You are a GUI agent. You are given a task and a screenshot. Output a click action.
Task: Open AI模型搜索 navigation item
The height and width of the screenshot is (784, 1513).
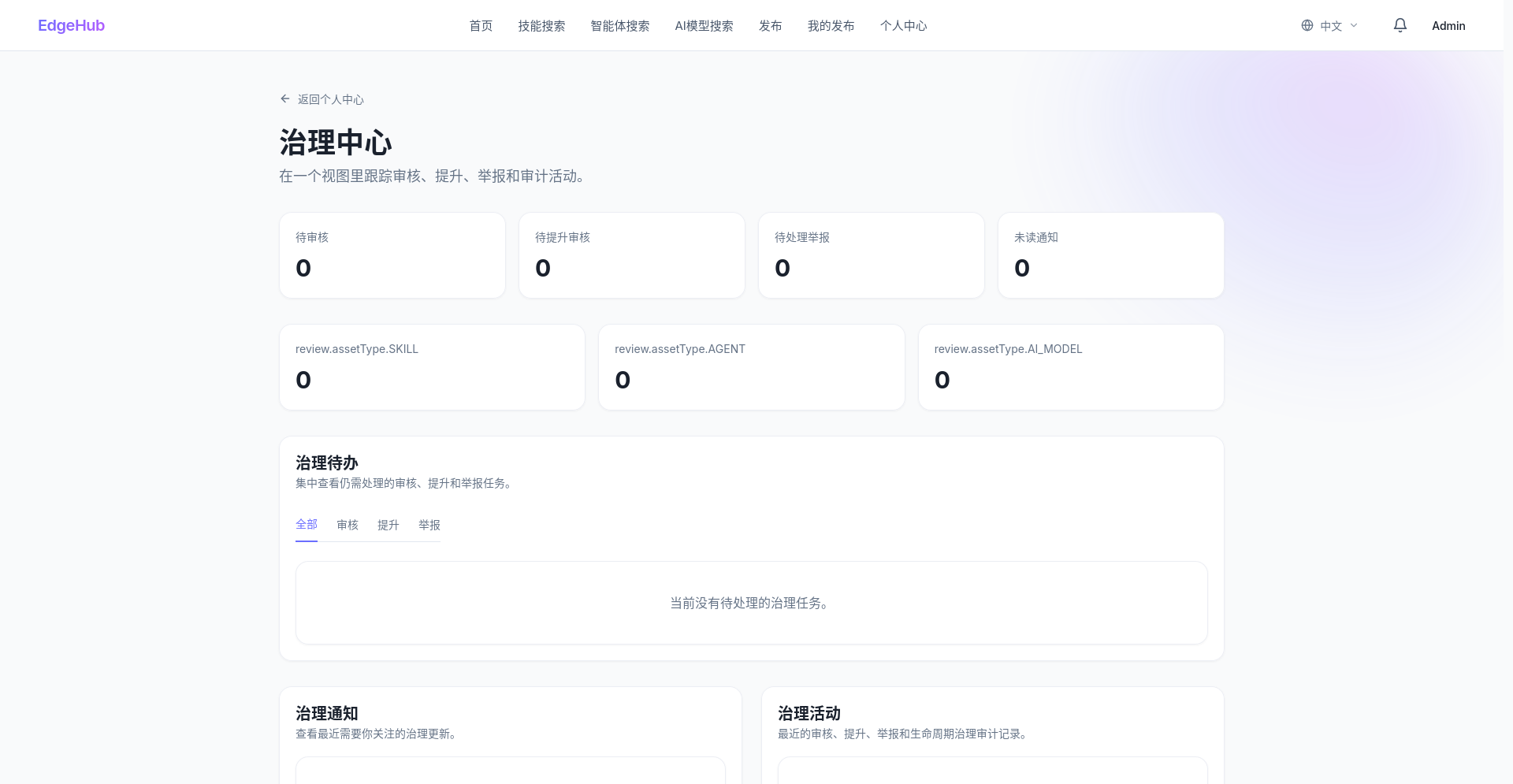pyautogui.click(x=704, y=26)
